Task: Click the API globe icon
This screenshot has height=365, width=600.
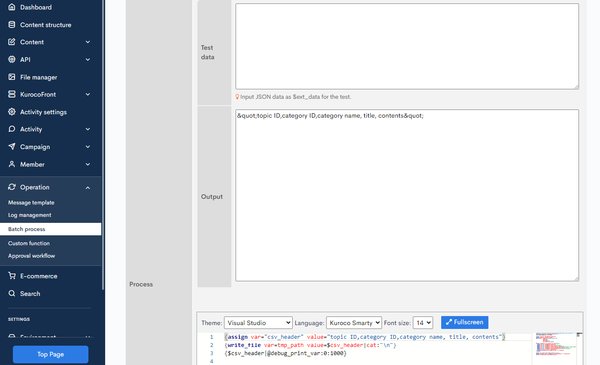Action: tap(12, 59)
